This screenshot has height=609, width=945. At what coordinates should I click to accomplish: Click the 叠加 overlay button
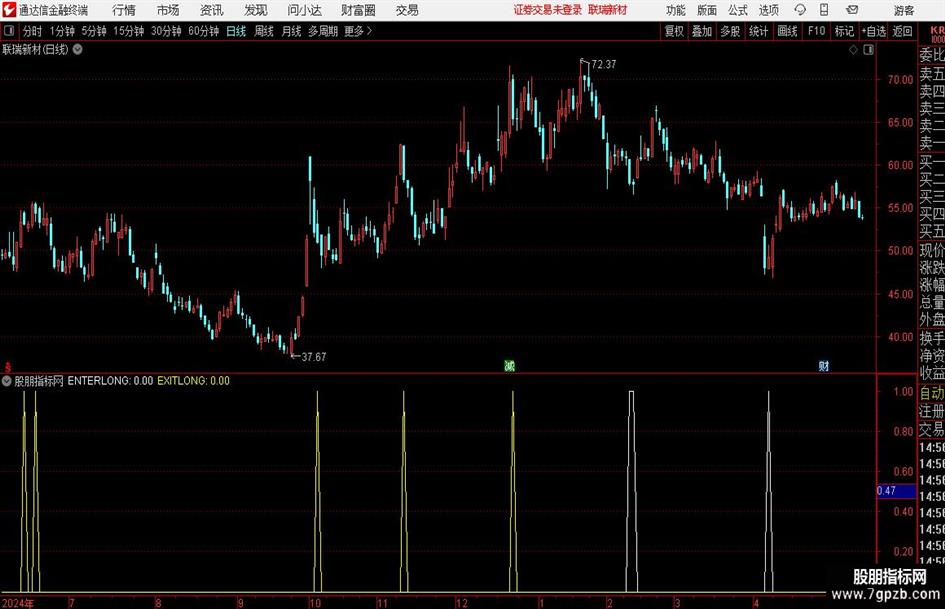(702, 31)
